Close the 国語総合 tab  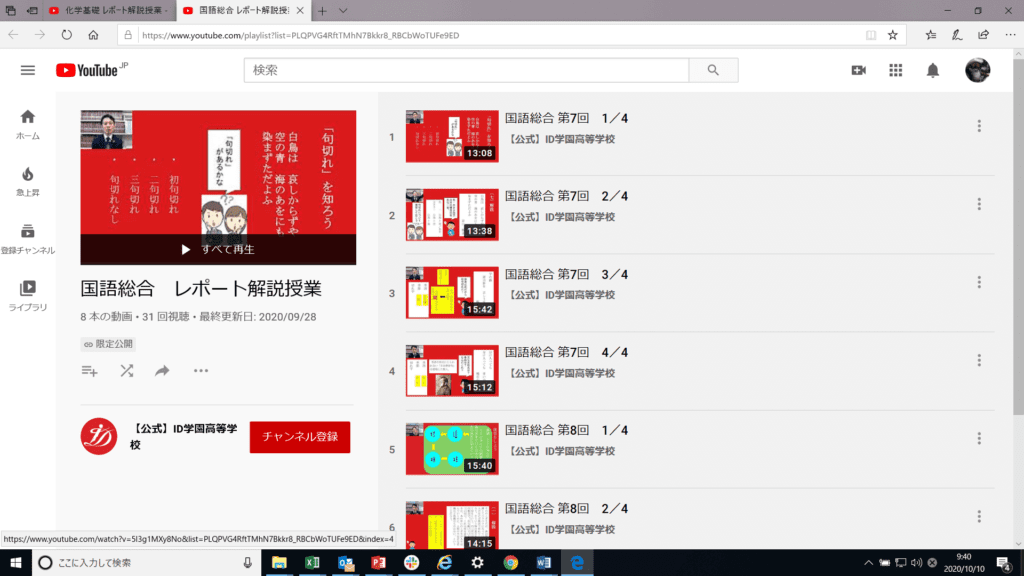(300, 10)
